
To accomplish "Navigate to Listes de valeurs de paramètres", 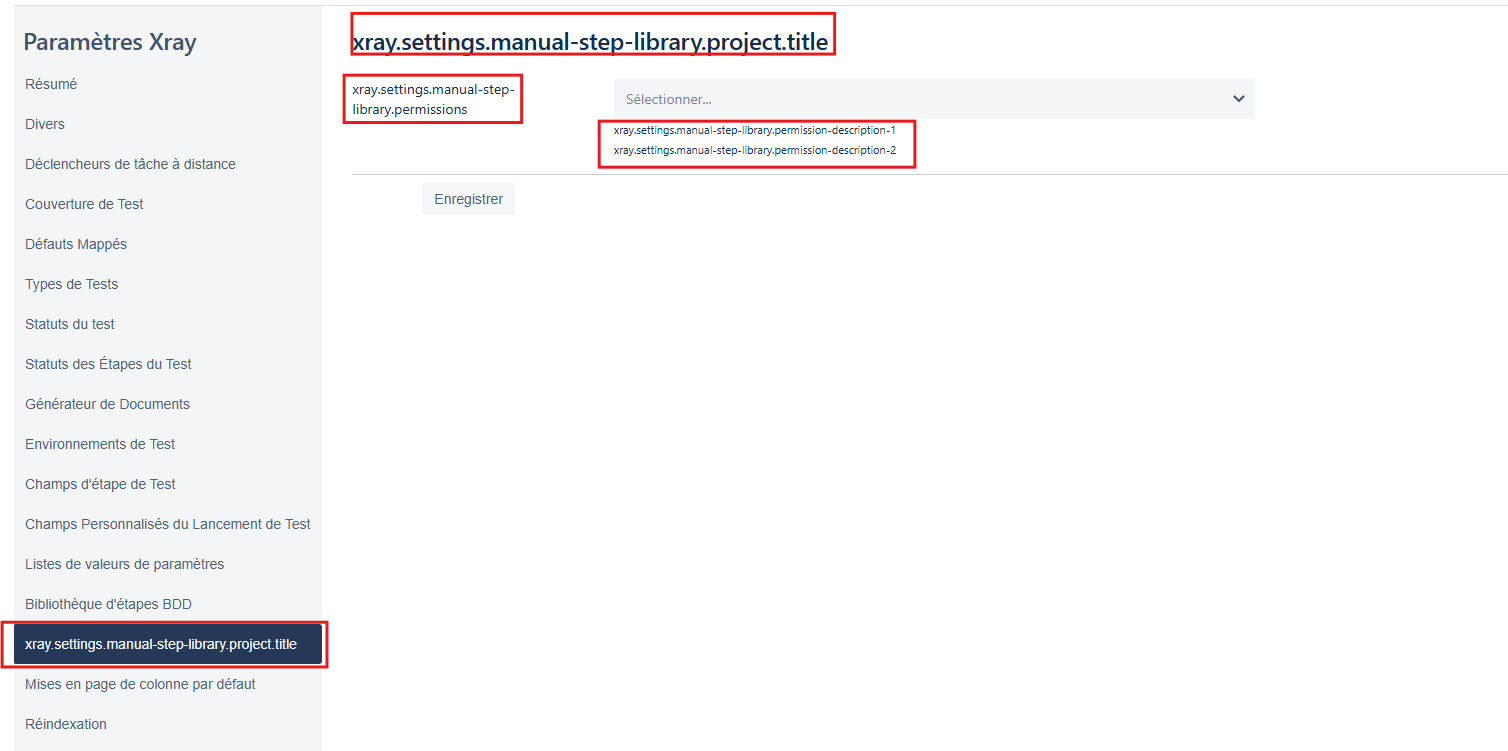I will coord(124,564).
